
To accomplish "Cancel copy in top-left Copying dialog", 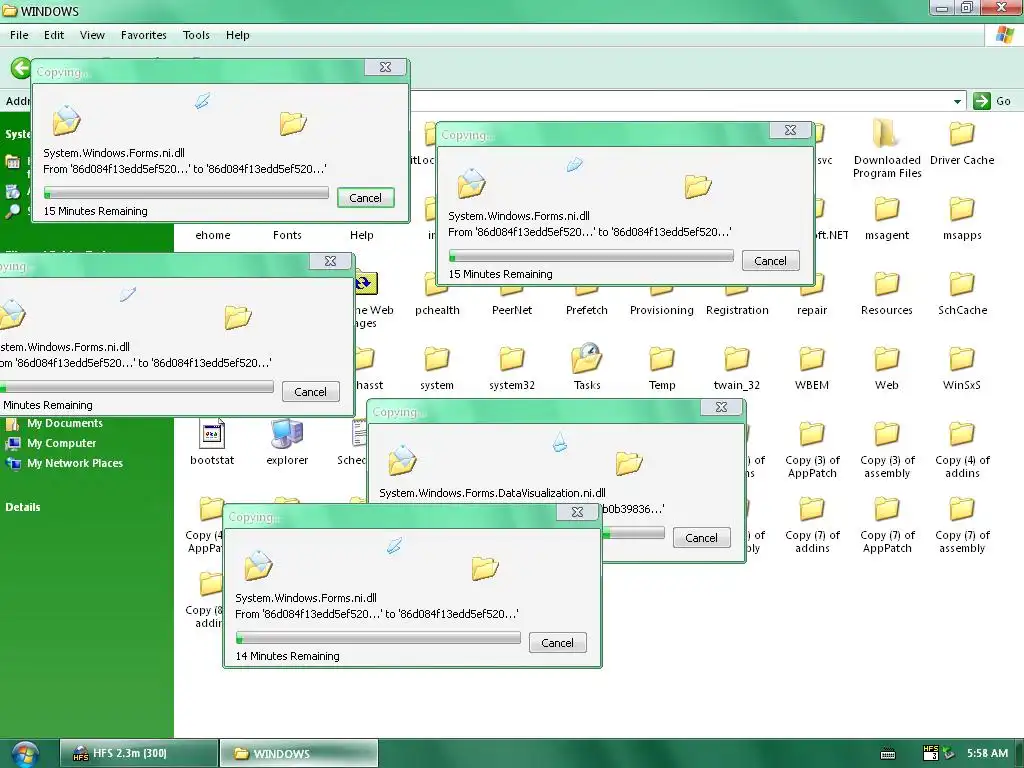I will click(365, 198).
